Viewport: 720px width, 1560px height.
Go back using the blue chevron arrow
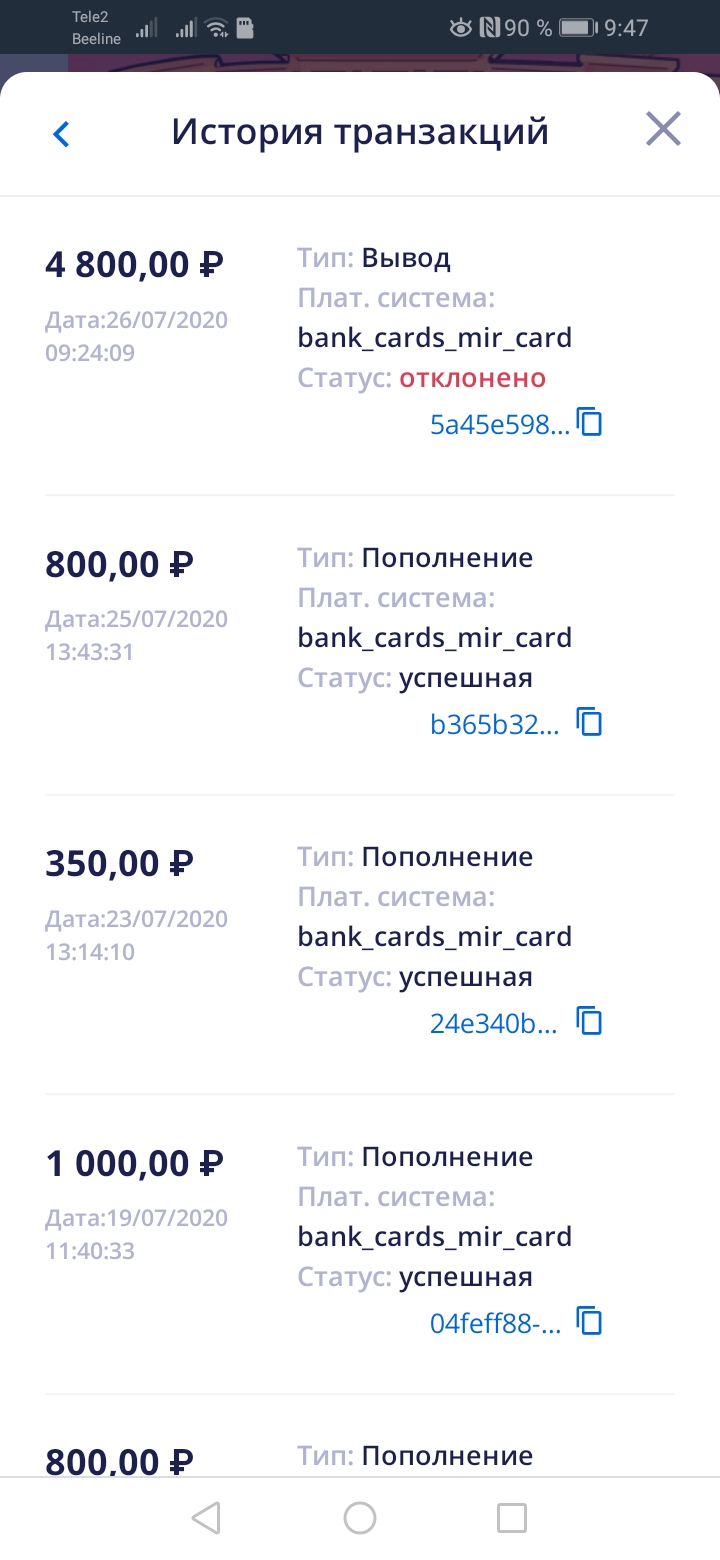(x=61, y=134)
